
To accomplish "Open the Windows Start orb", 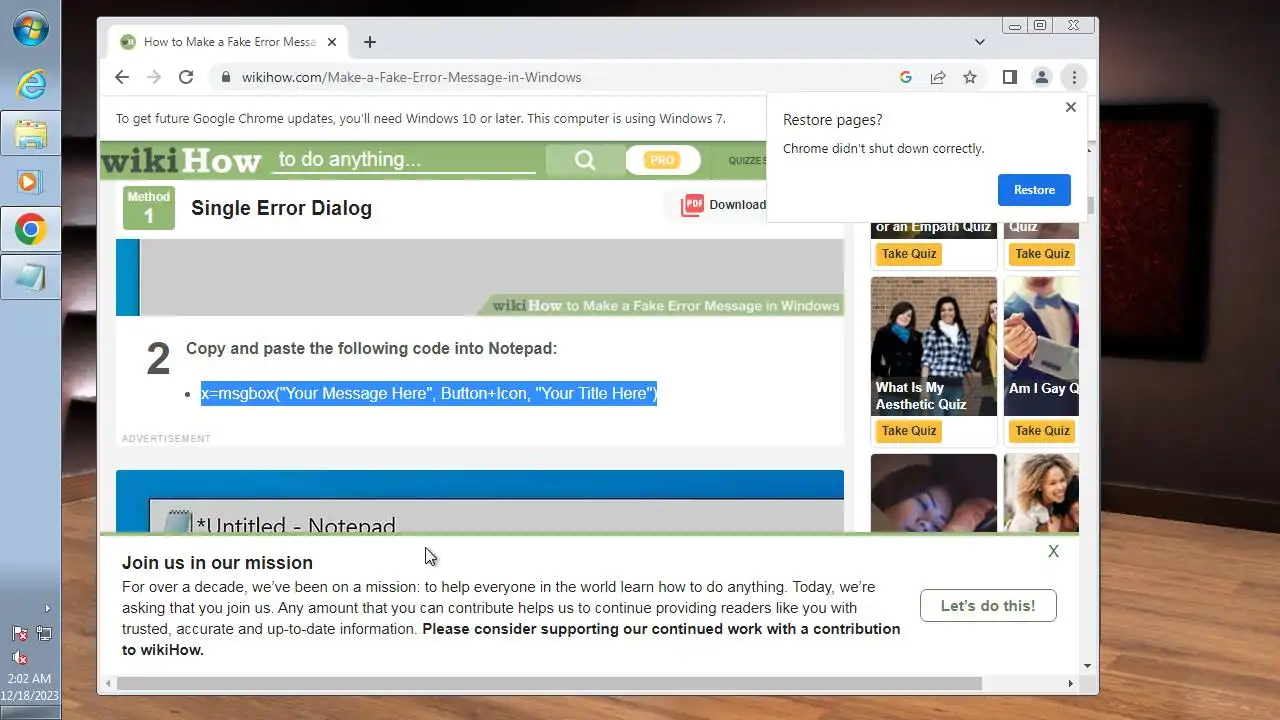I will pyautogui.click(x=31, y=27).
